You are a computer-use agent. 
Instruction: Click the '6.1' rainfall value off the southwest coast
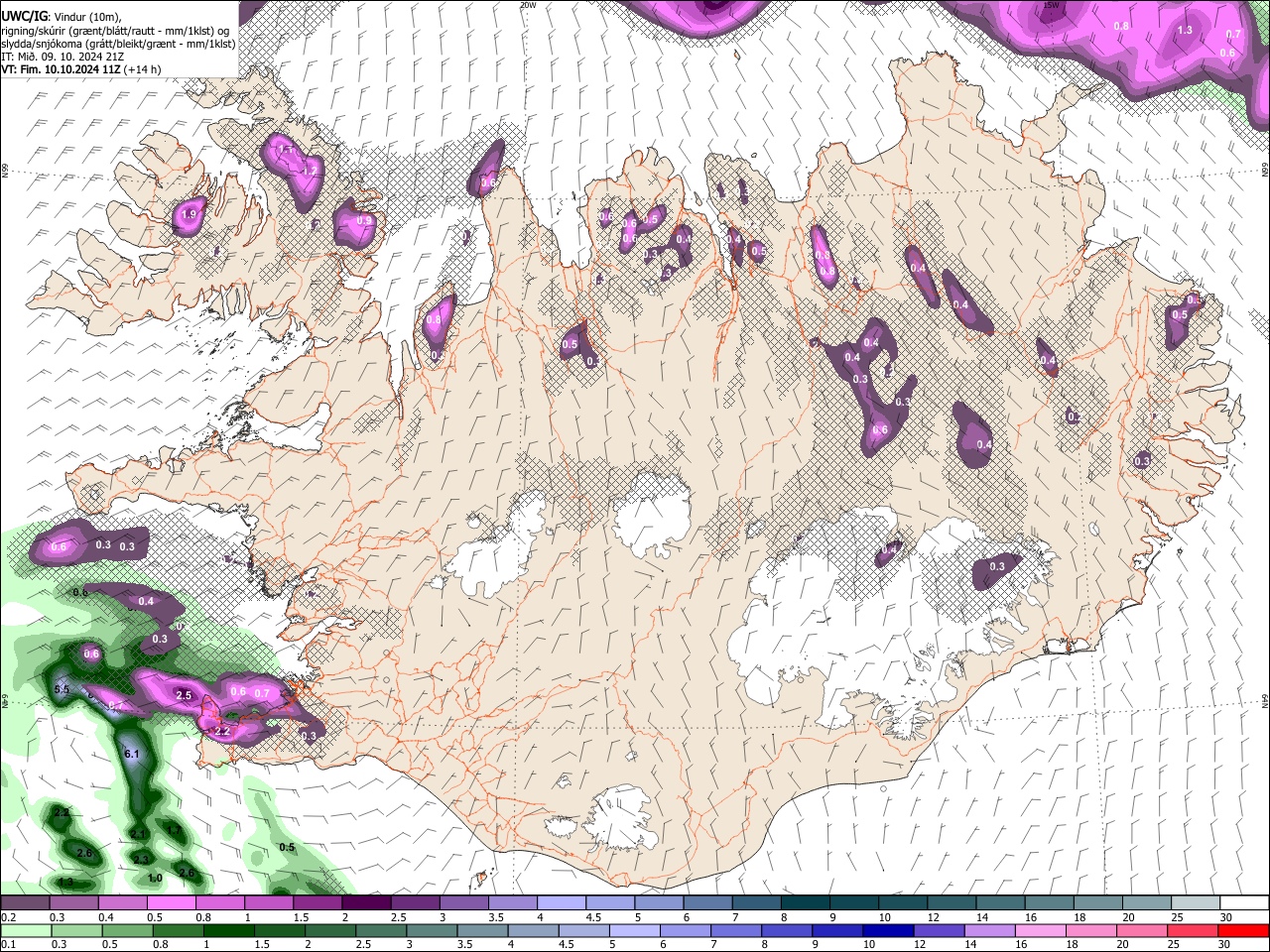pos(133,755)
